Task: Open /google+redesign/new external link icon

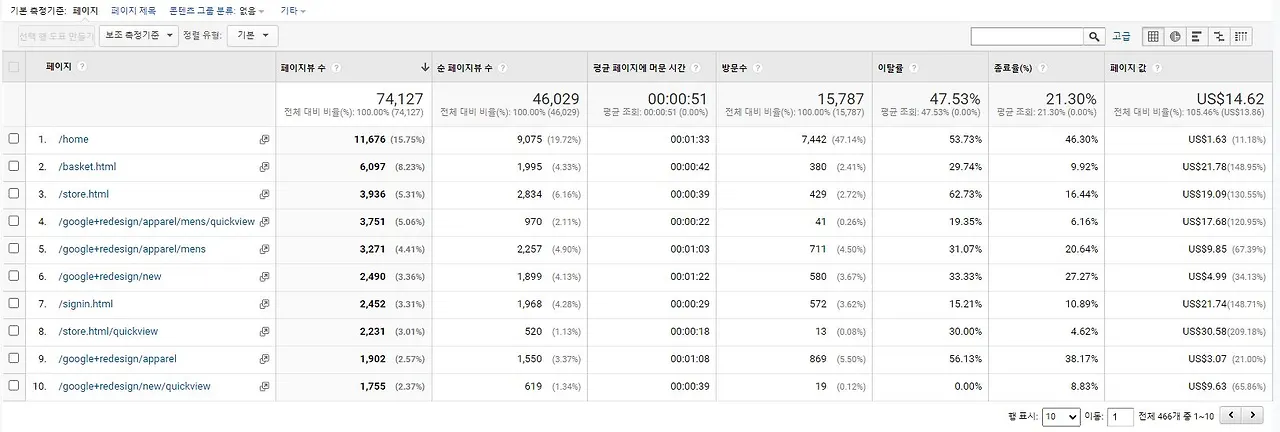Action: tap(264, 277)
